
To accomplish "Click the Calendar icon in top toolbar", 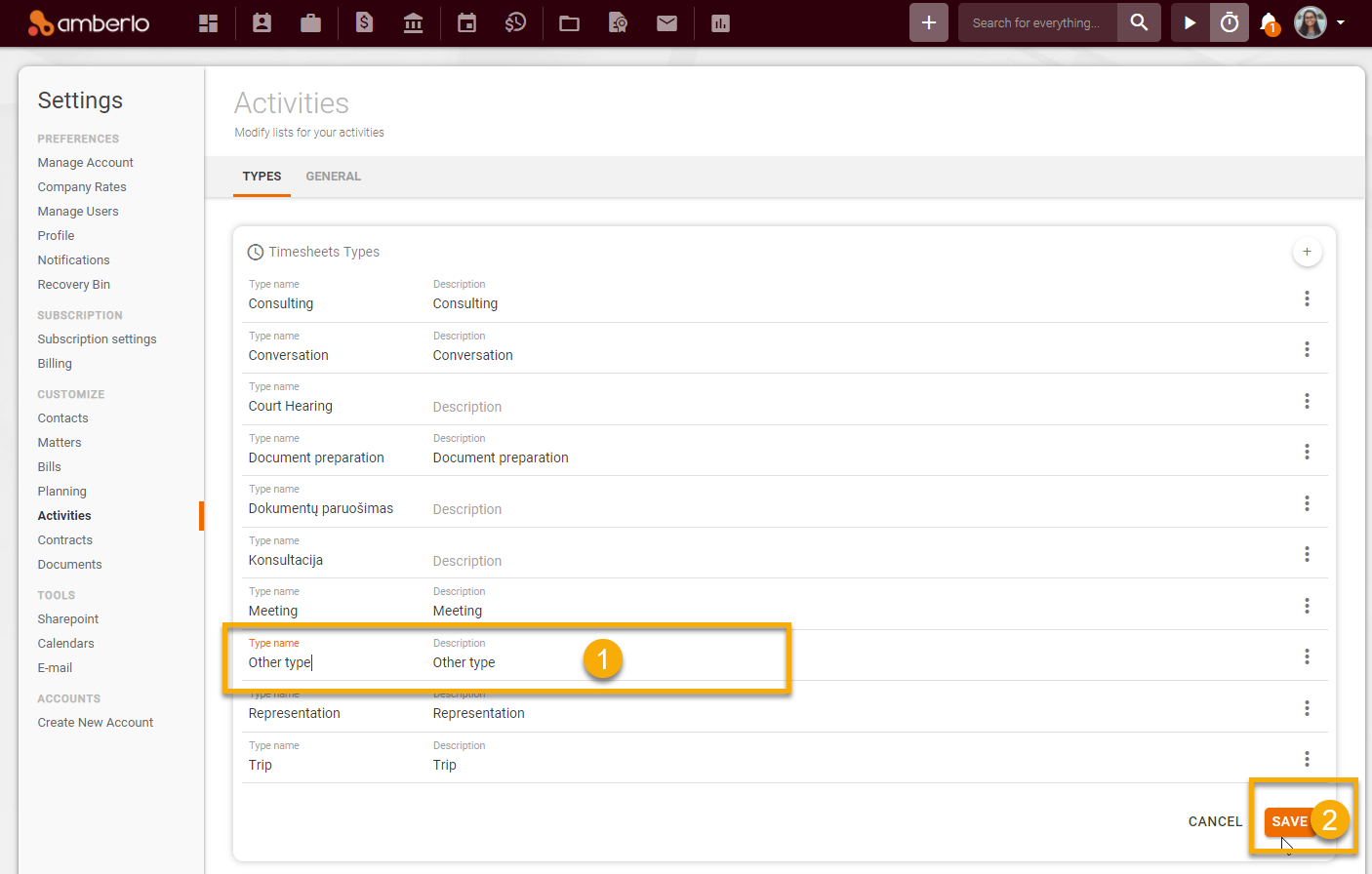I will point(465,22).
